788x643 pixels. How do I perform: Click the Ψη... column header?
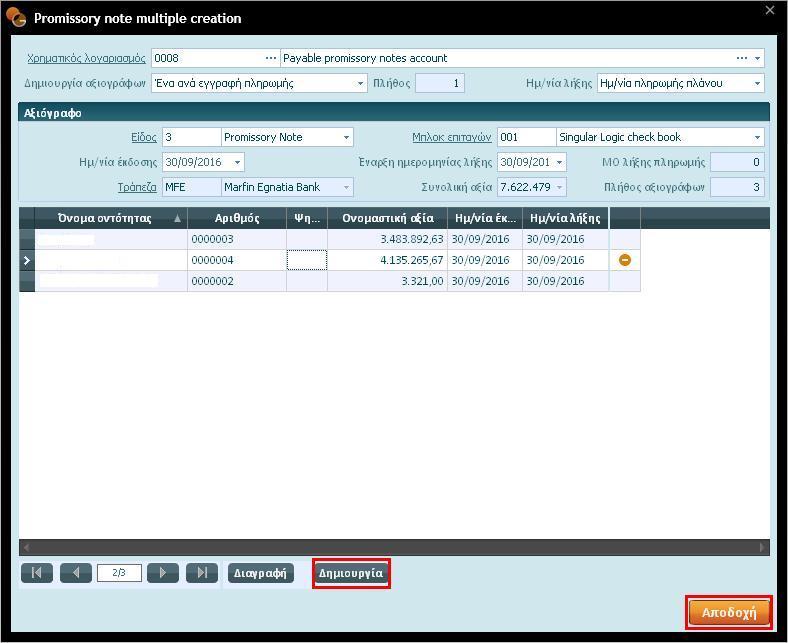click(307, 218)
